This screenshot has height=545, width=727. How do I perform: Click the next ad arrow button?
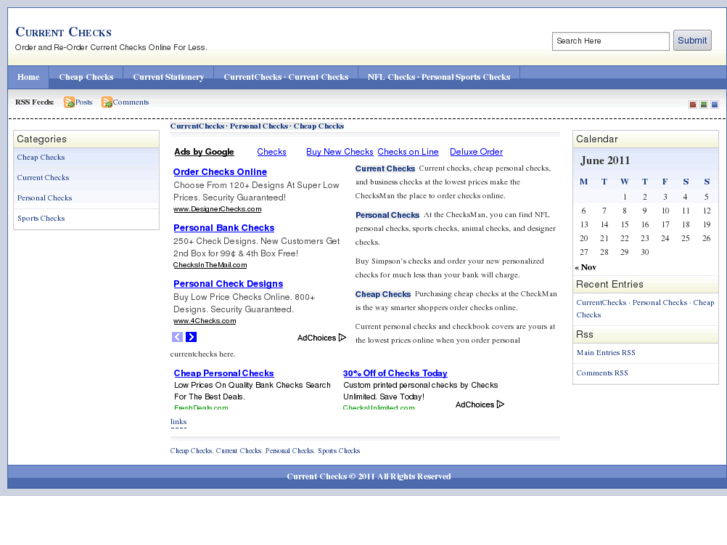point(191,337)
